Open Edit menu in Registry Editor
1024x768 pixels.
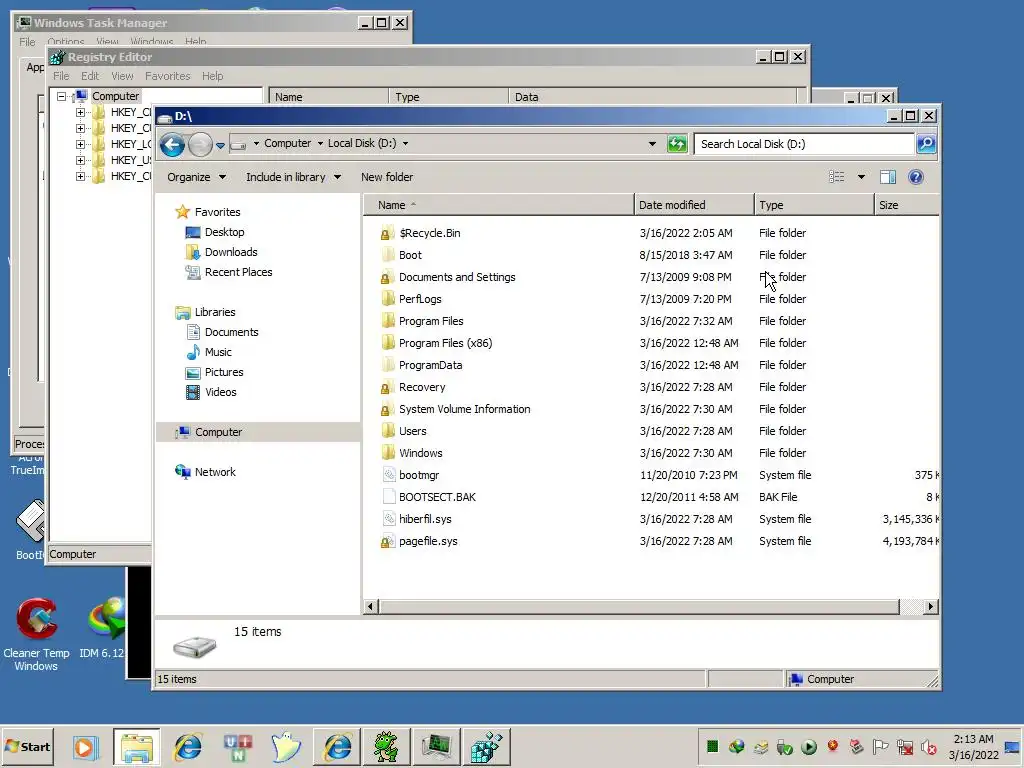point(90,76)
